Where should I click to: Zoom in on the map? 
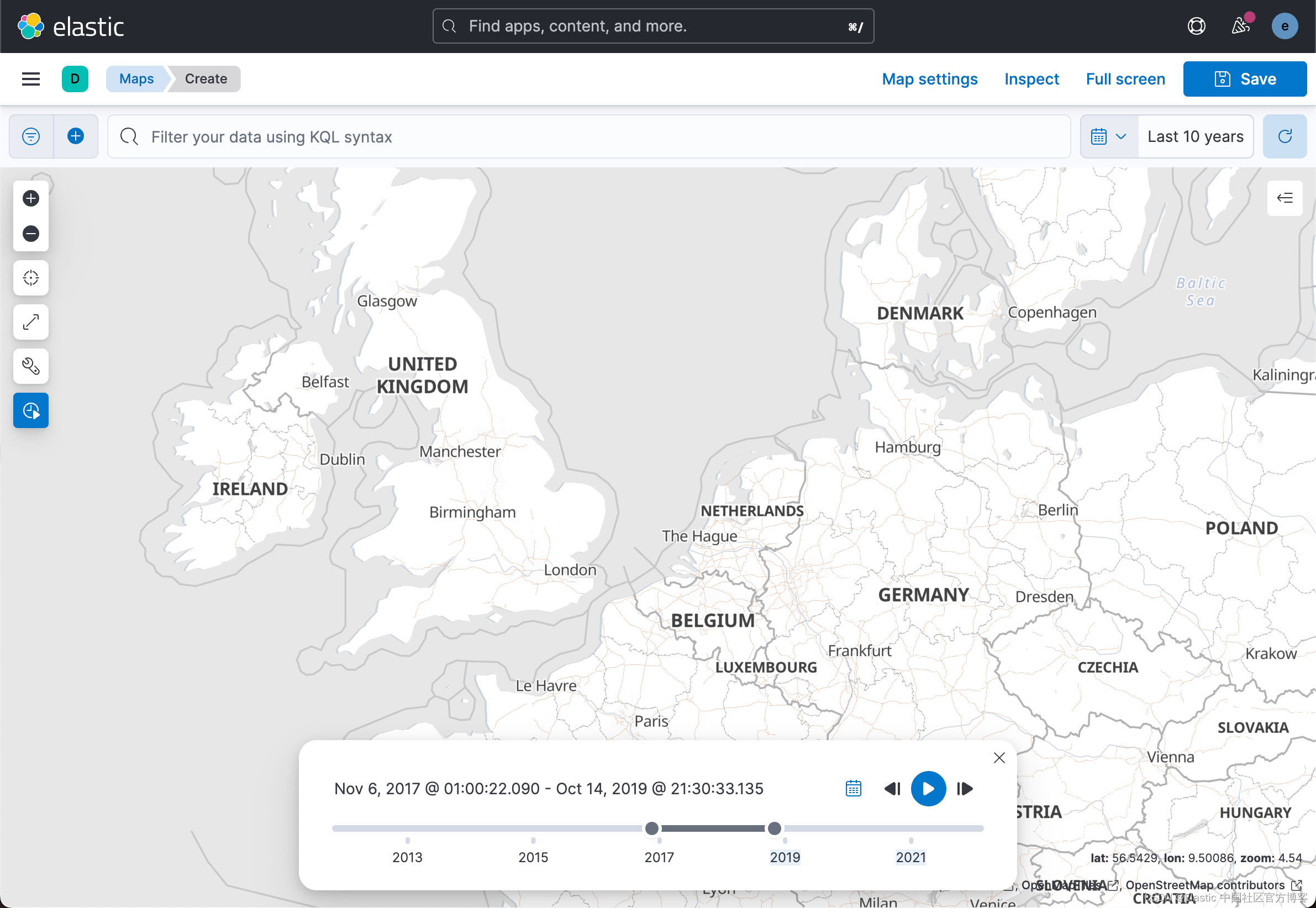(31, 198)
